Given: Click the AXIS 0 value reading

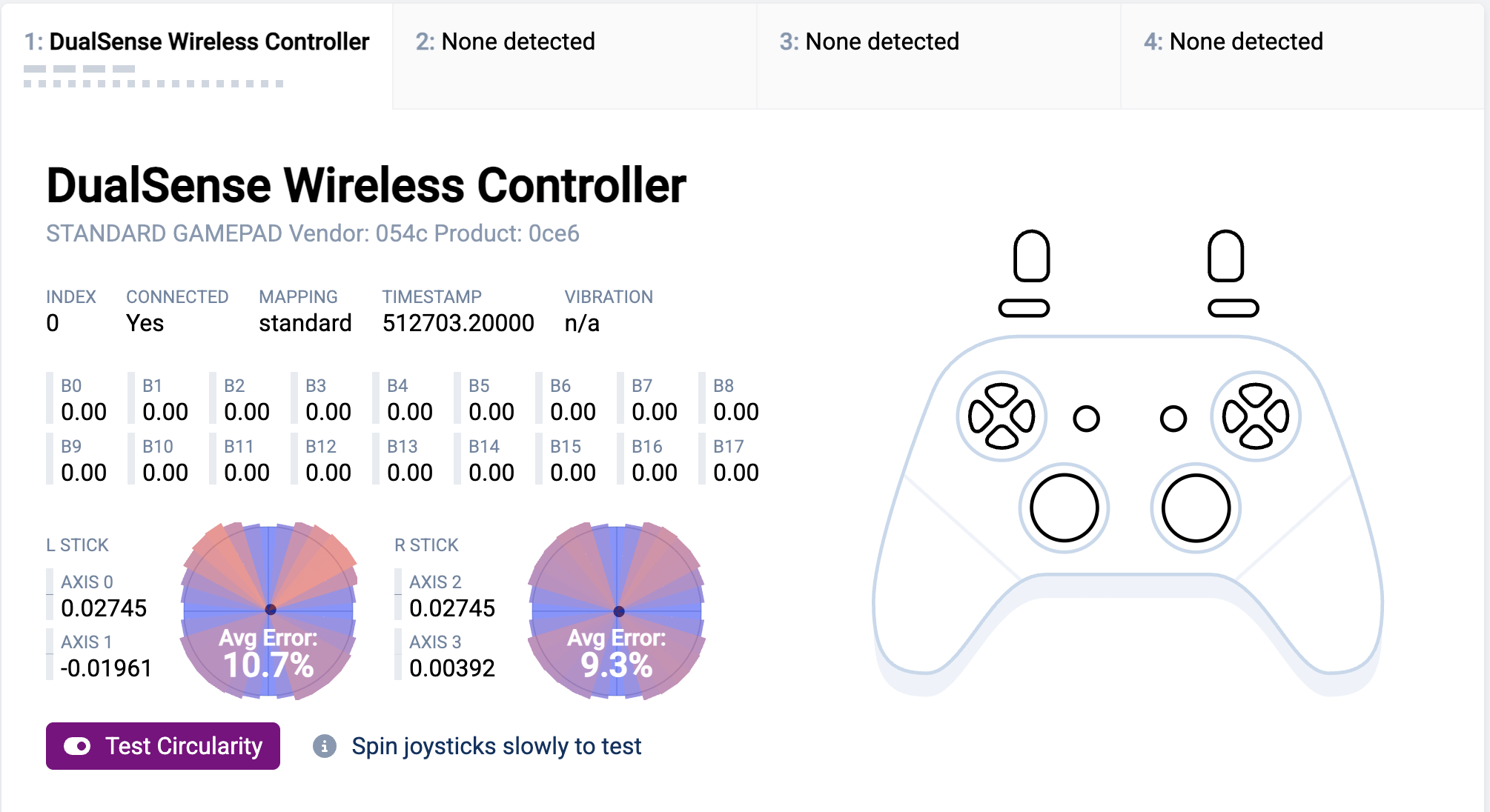Looking at the screenshot, I should tap(104, 608).
